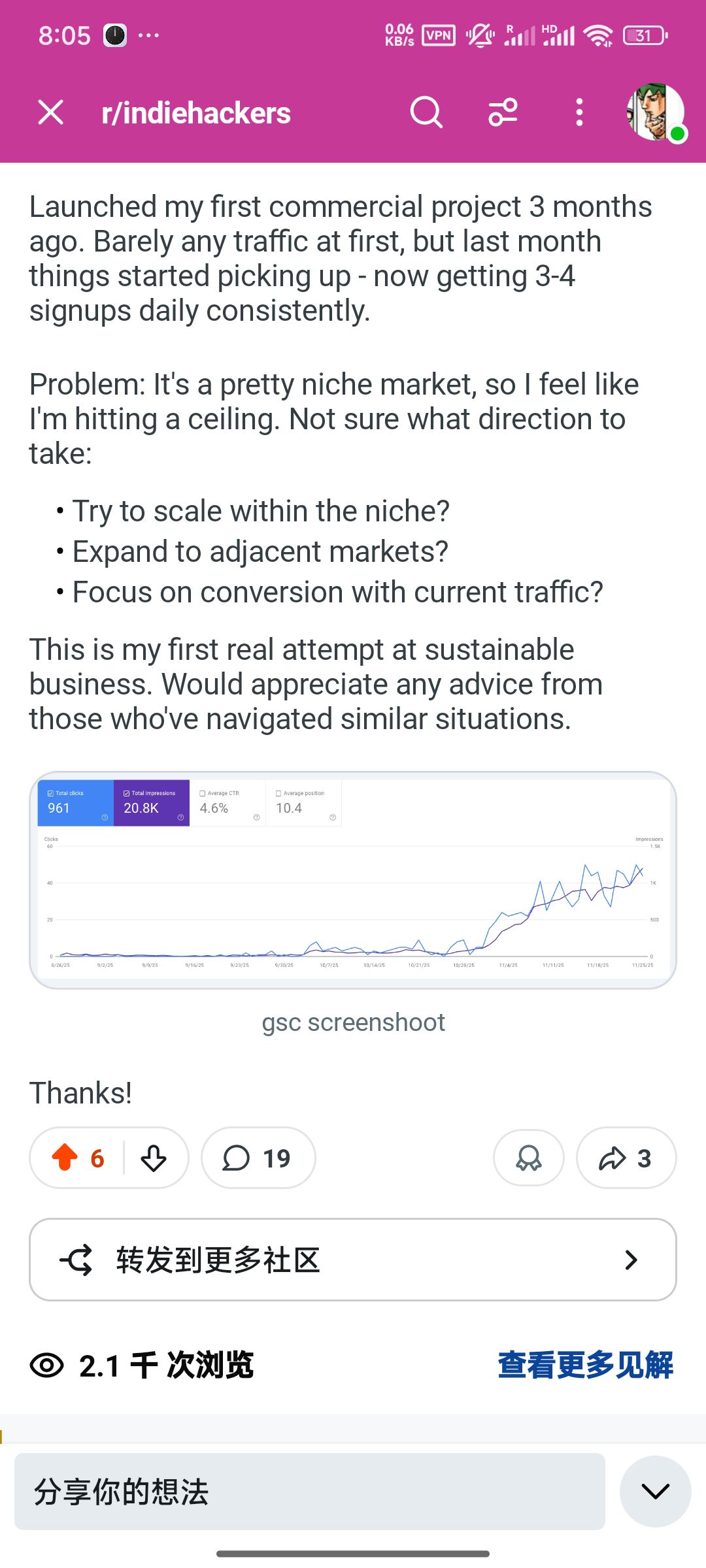Toggle Total impressions checkbox in chart
Screen dimensions: 706x1568
click(127, 793)
